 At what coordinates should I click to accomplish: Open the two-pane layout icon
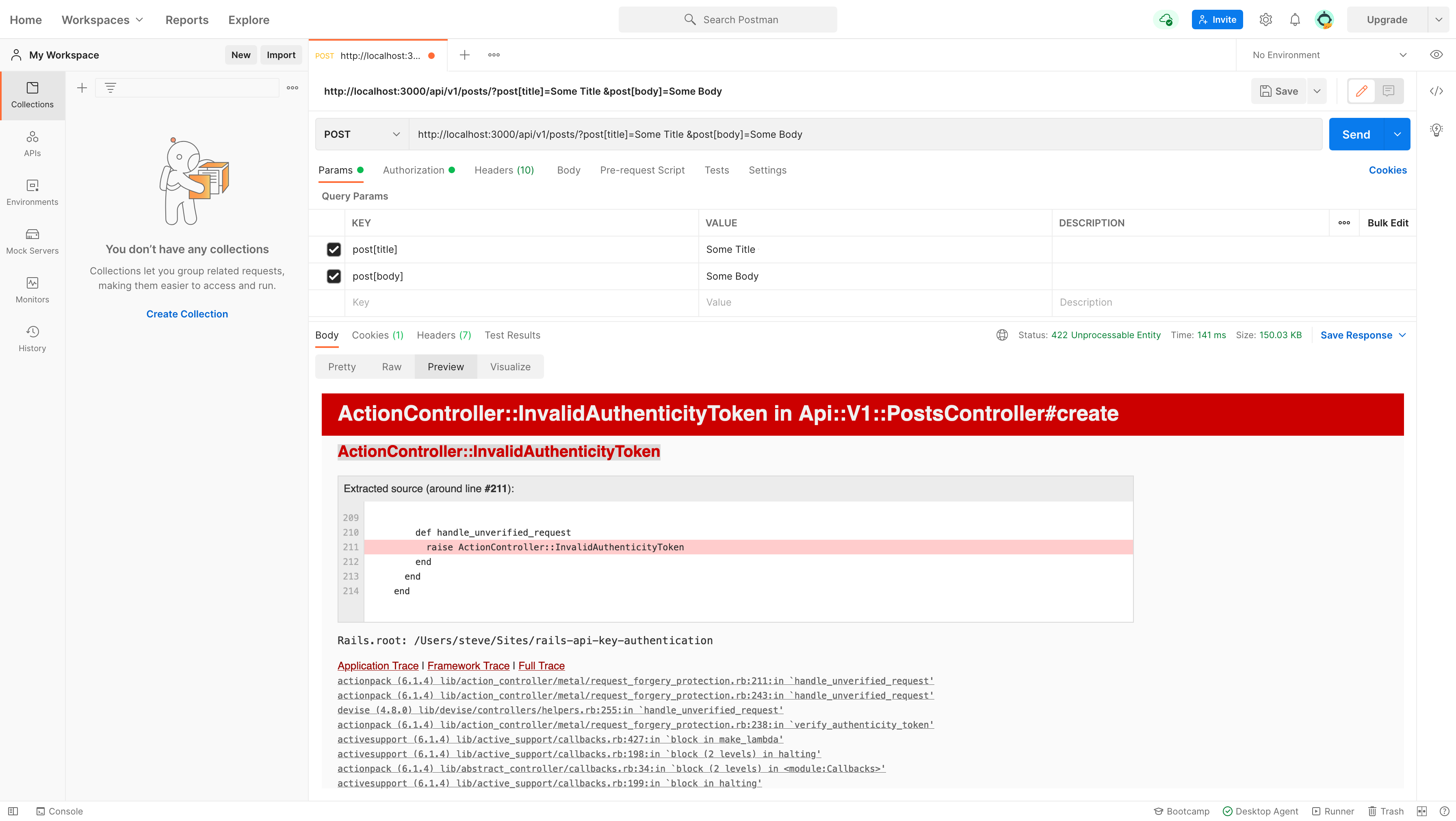coord(1422,811)
